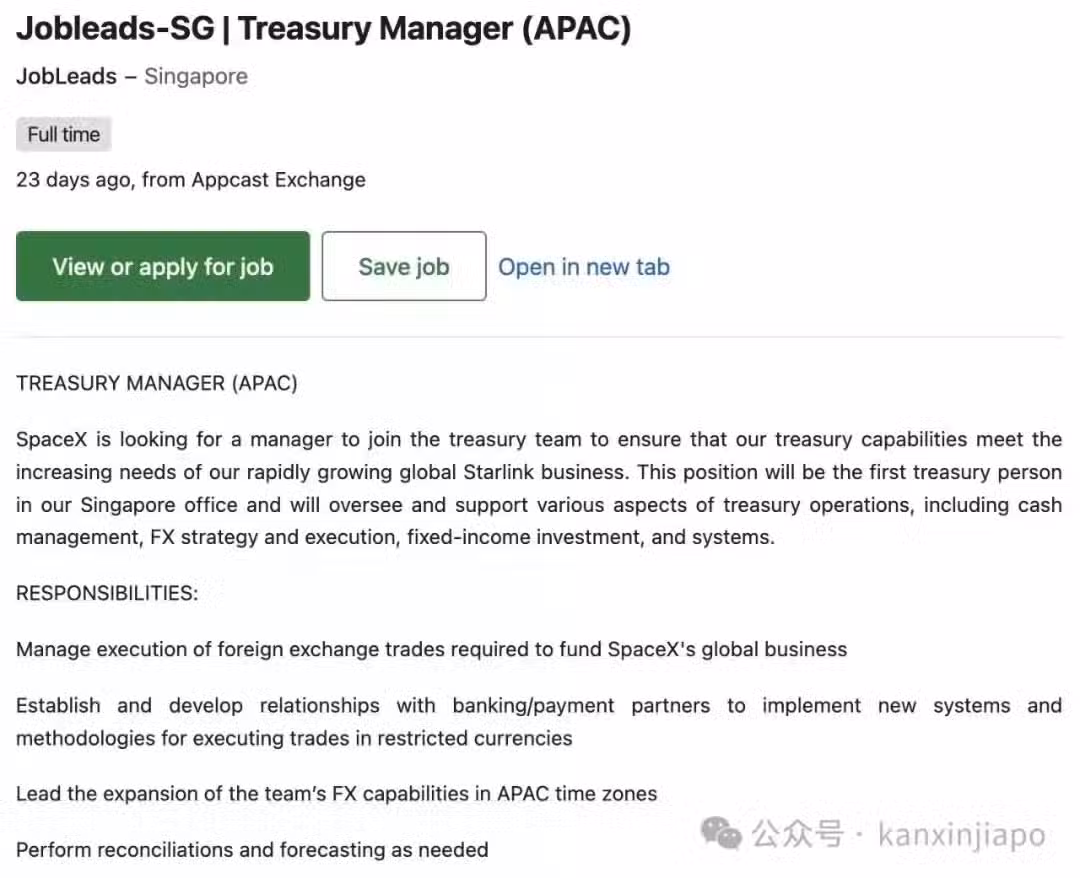Click the View or apply for job button

pyautogui.click(x=163, y=266)
